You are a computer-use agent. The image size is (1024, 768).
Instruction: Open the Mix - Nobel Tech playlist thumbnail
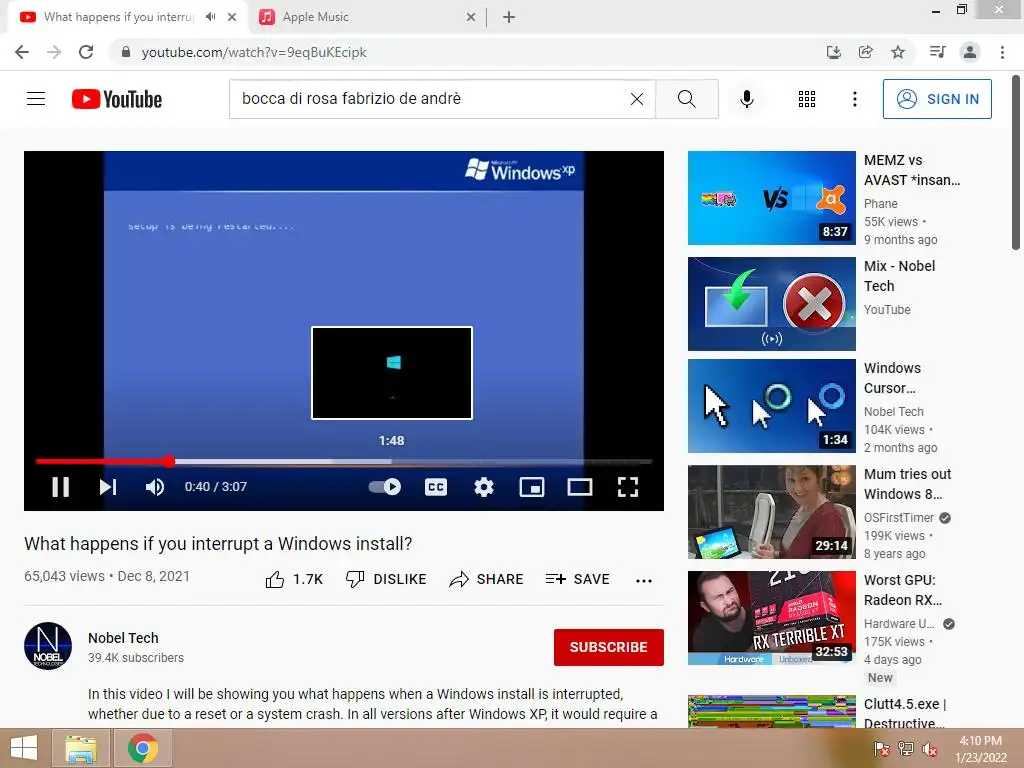[771, 304]
